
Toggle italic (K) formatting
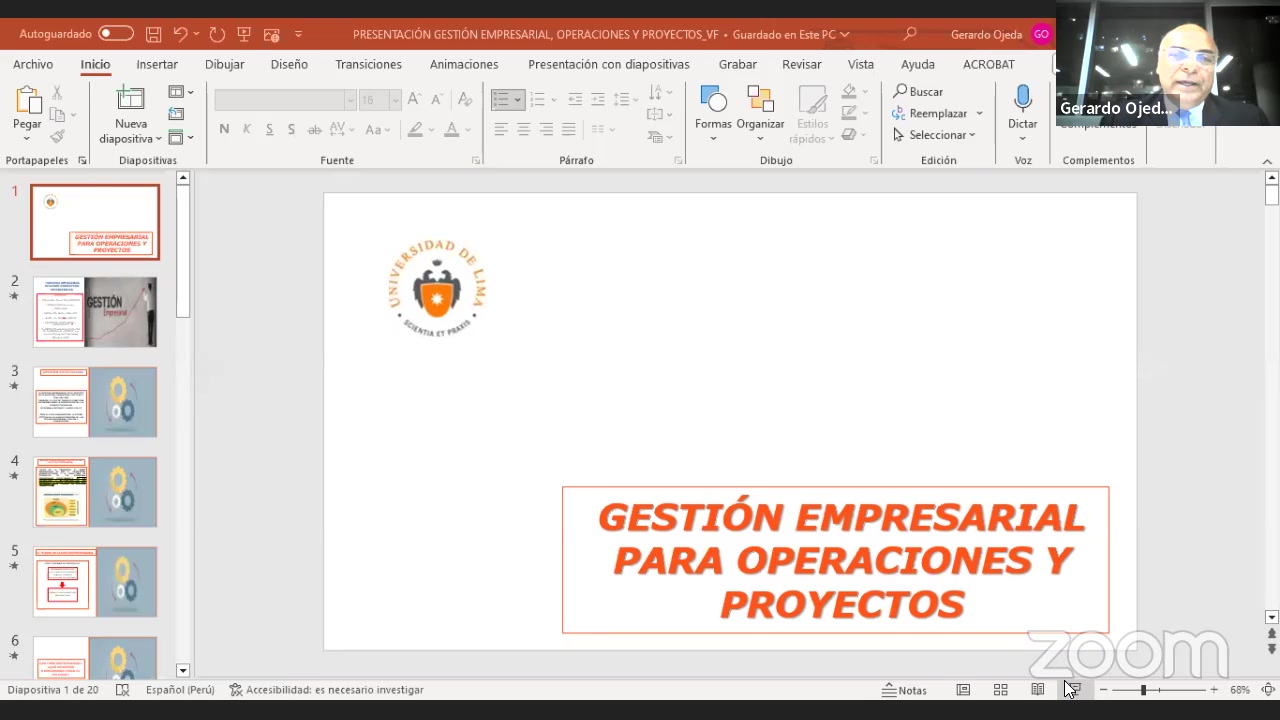(246, 129)
